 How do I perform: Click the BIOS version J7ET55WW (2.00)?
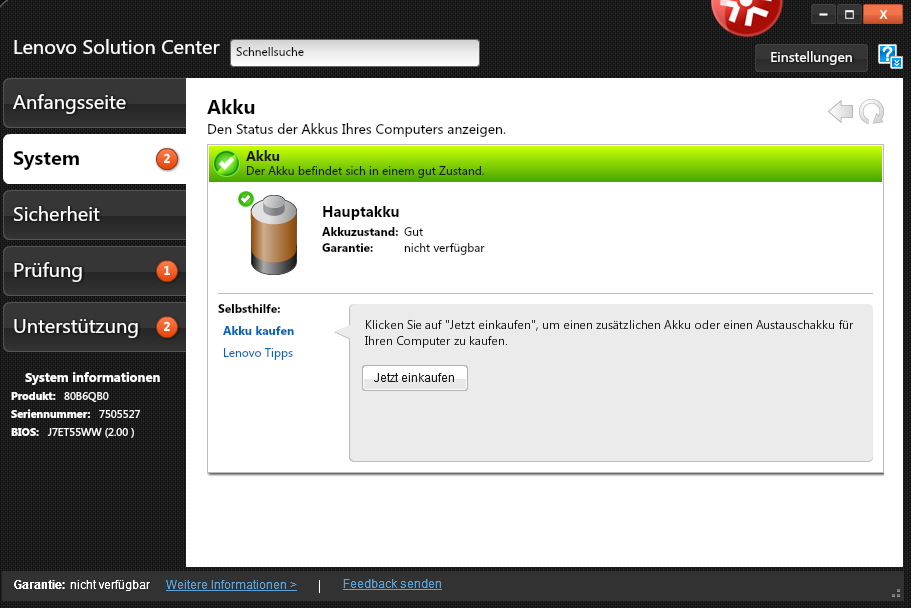tap(91, 432)
